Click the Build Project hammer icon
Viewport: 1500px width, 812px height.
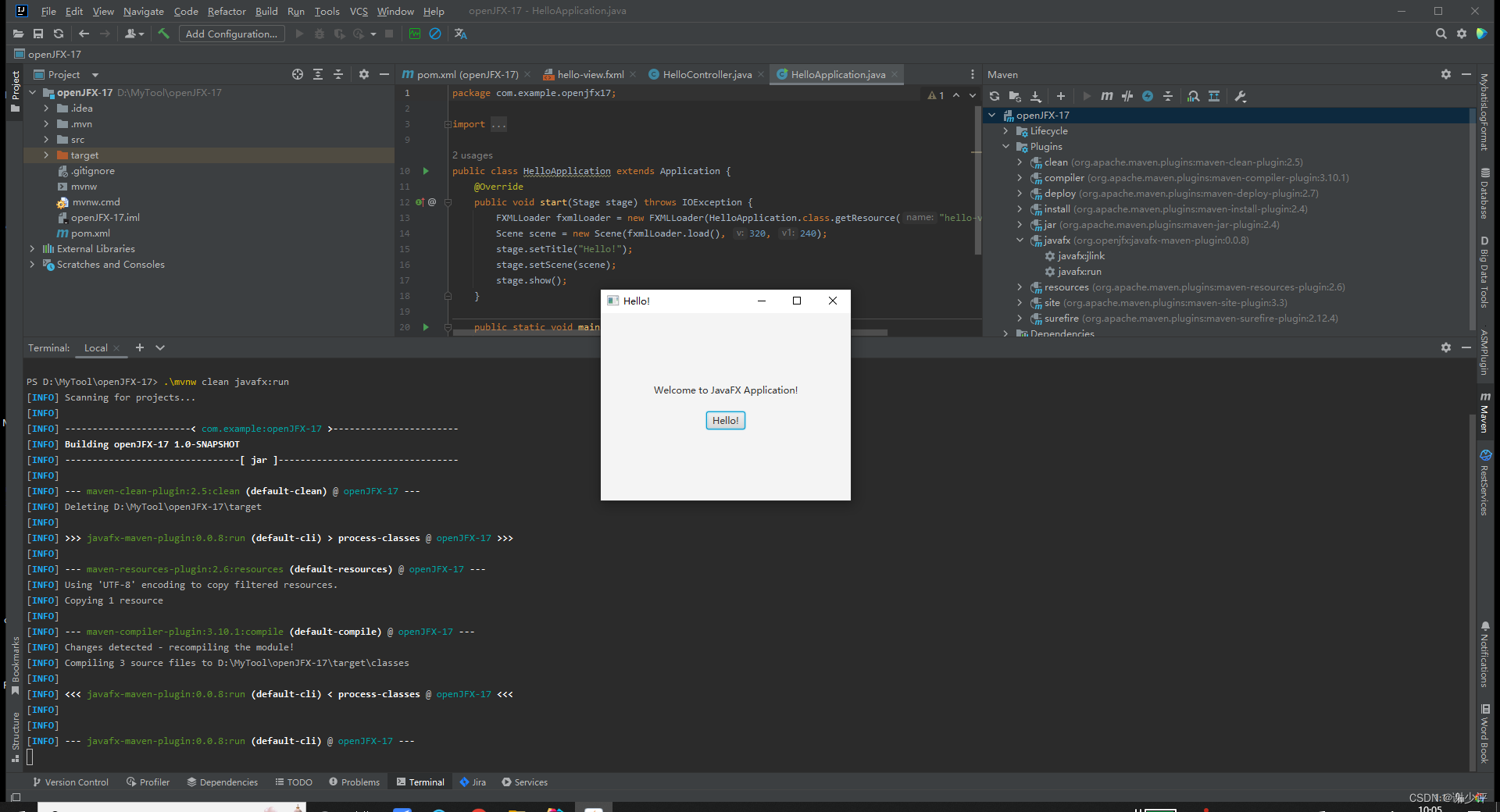[163, 34]
